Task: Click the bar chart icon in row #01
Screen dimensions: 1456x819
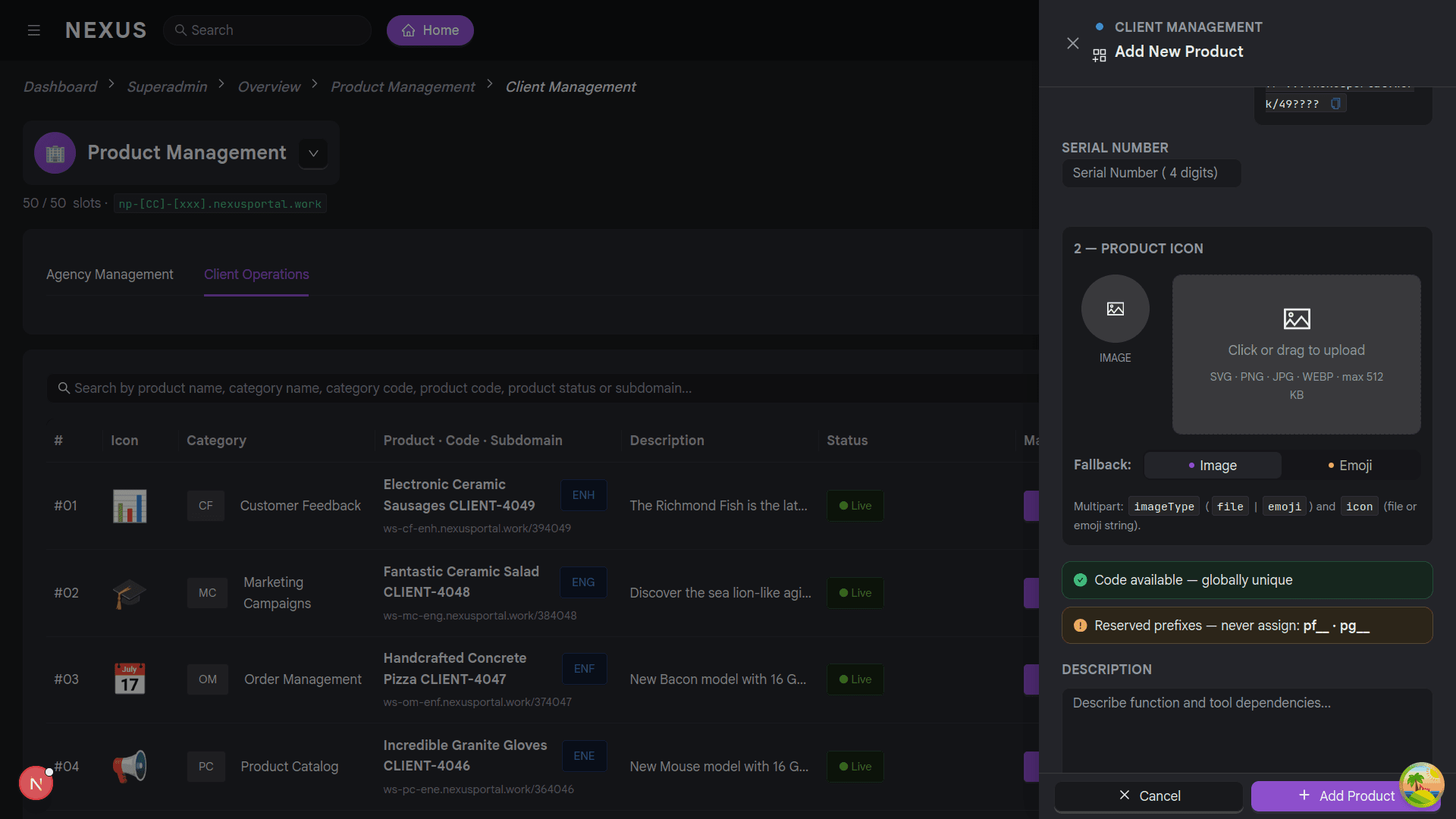Action: point(130,506)
